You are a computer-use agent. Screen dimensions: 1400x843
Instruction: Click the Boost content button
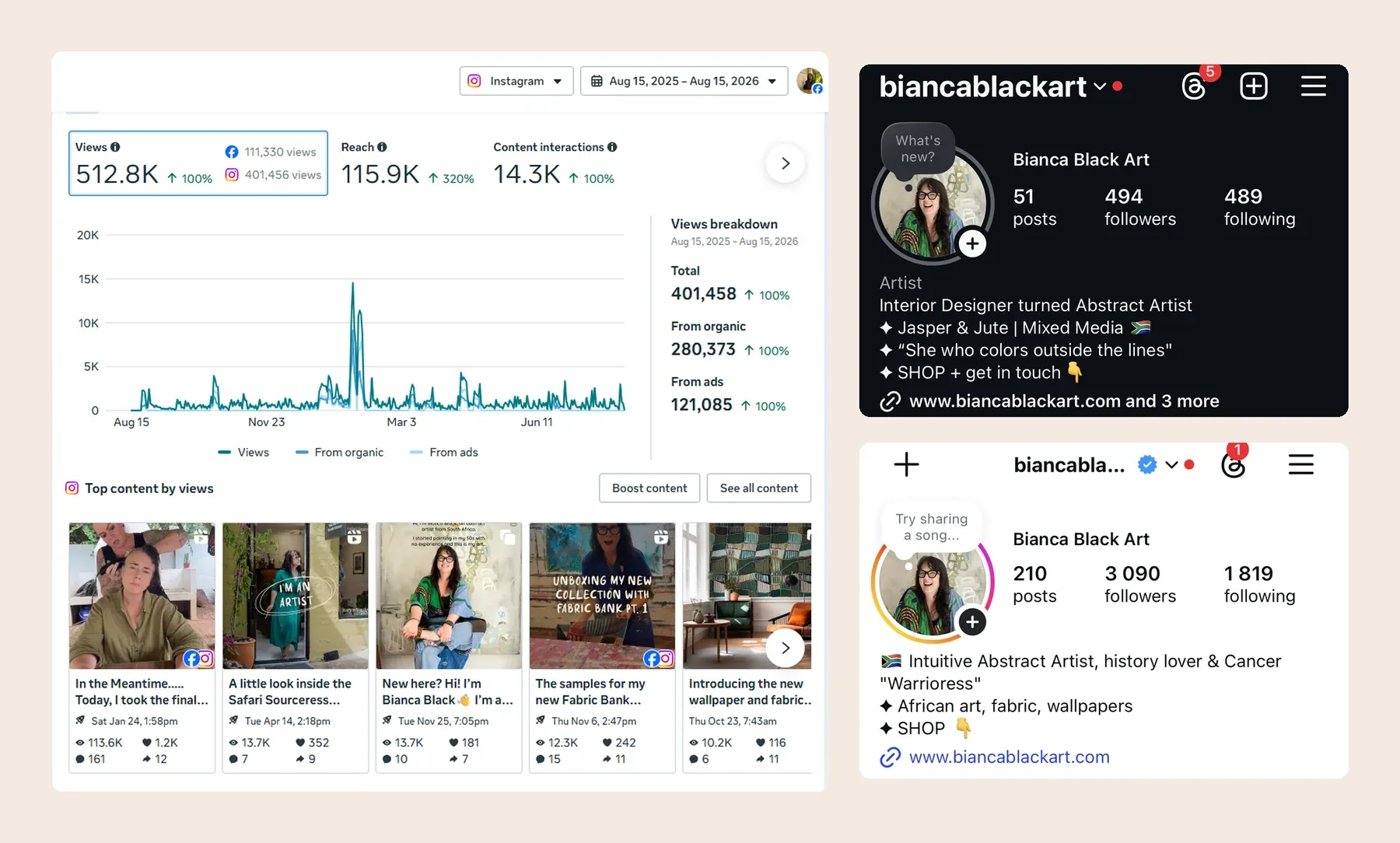(649, 488)
